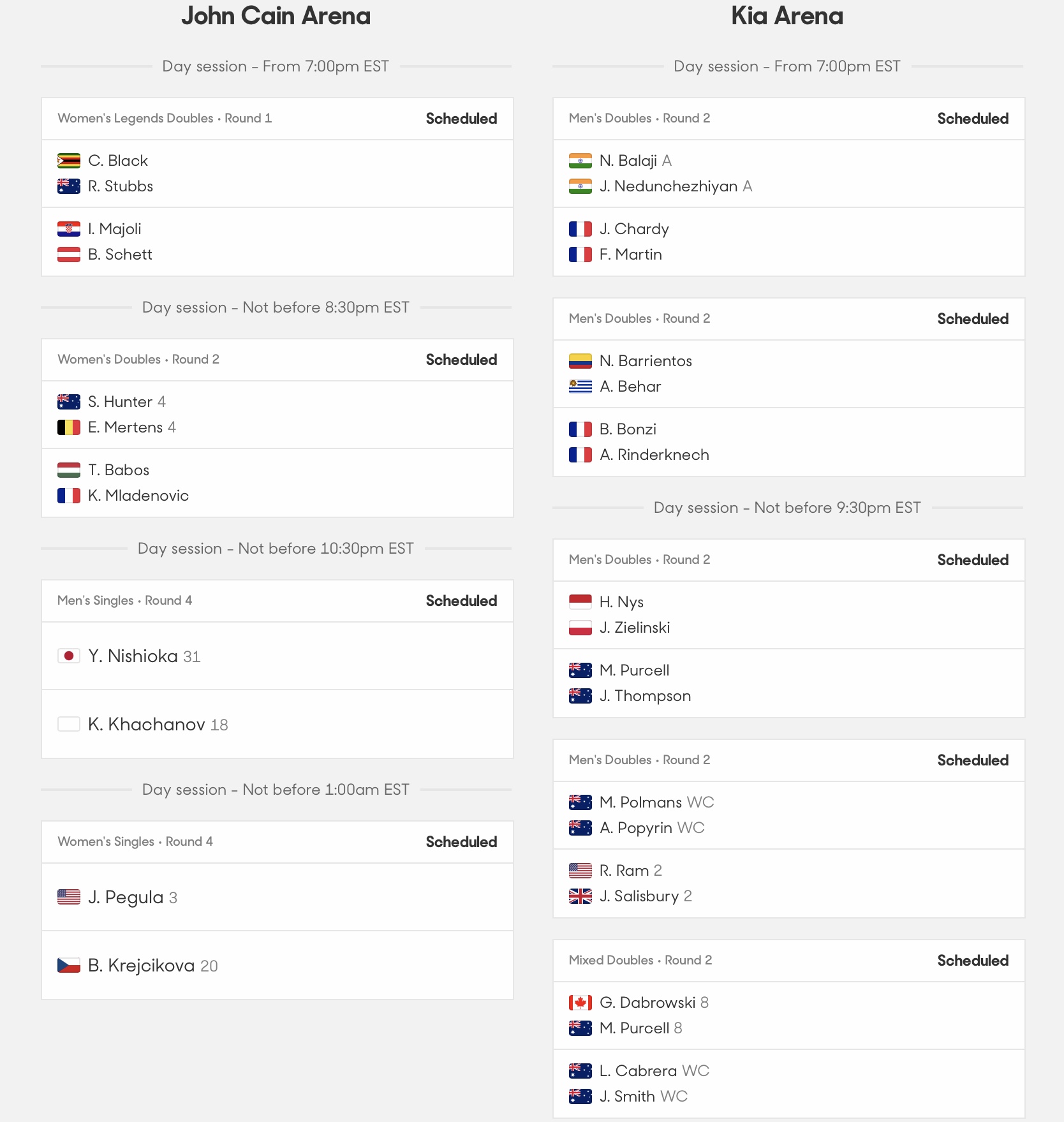Click the Japan flag next to Y. Nishioka
The width and height of the screenshot is (1064, 1122).
click(x=69, y=656)
